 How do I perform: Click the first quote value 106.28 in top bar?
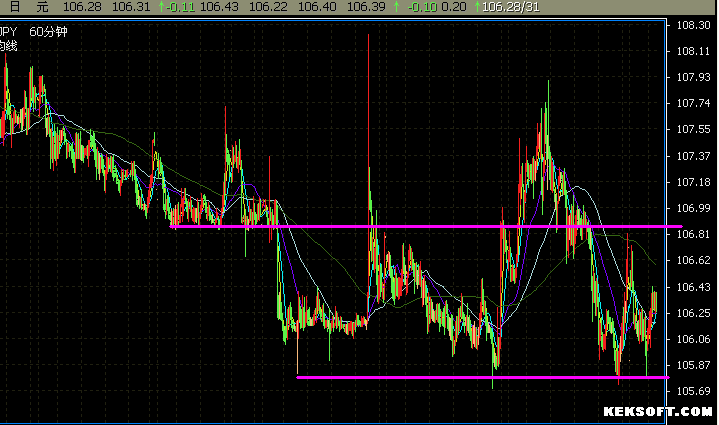click(82, 7)
